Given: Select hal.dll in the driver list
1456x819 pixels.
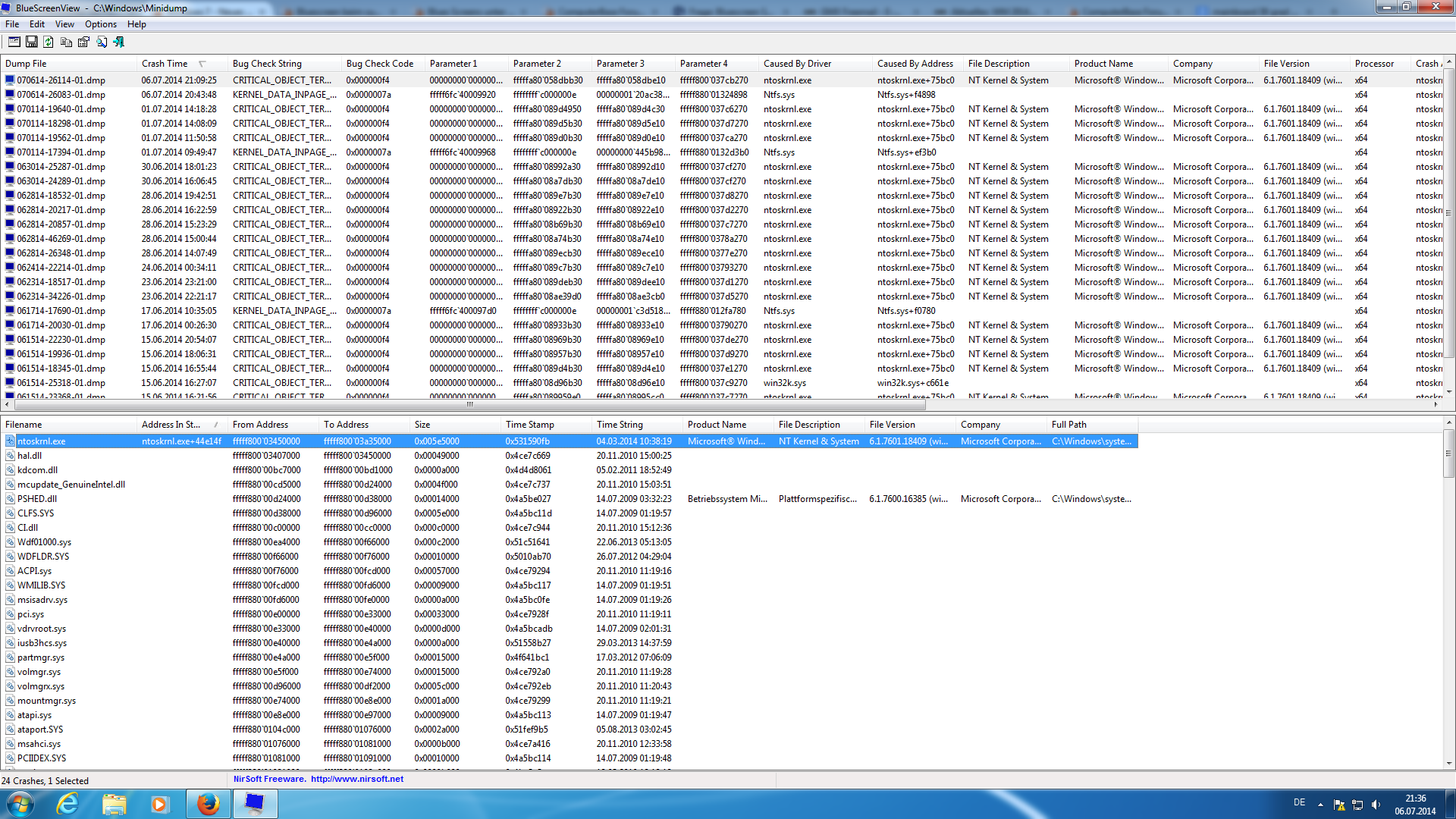Looking at the screenshot, I should (x=30, y=456).
